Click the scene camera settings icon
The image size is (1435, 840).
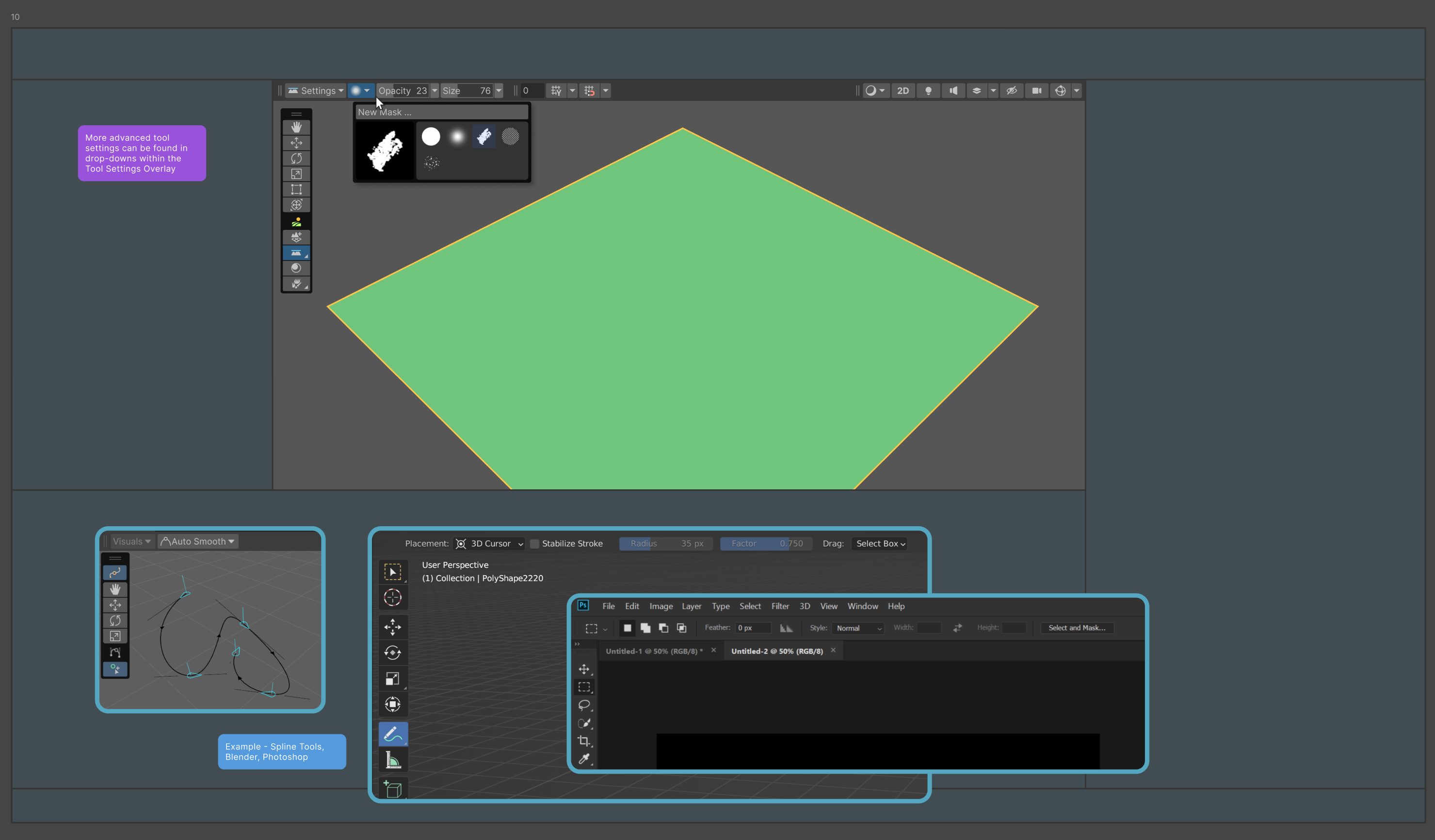1037,91
